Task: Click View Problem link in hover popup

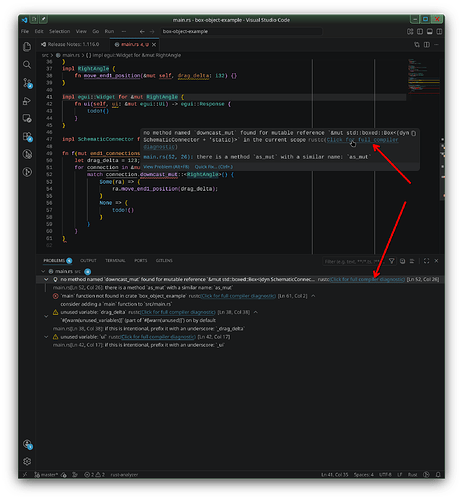Action: click(x=166, y=167)
